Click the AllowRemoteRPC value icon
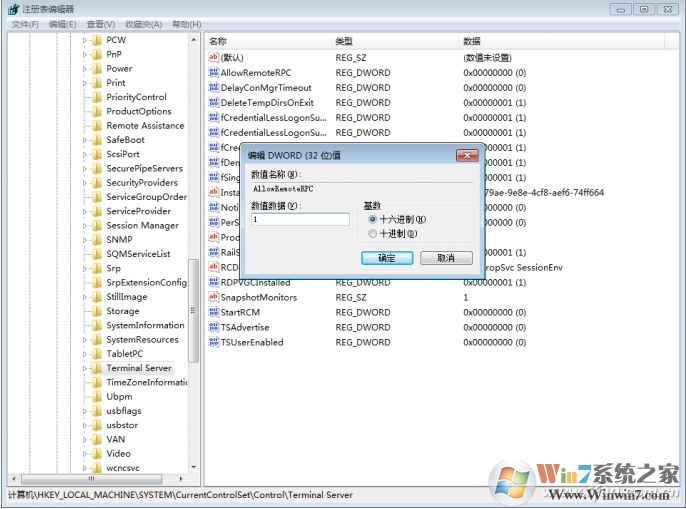Viewport: 686px width, 509px height. point(214,73)
